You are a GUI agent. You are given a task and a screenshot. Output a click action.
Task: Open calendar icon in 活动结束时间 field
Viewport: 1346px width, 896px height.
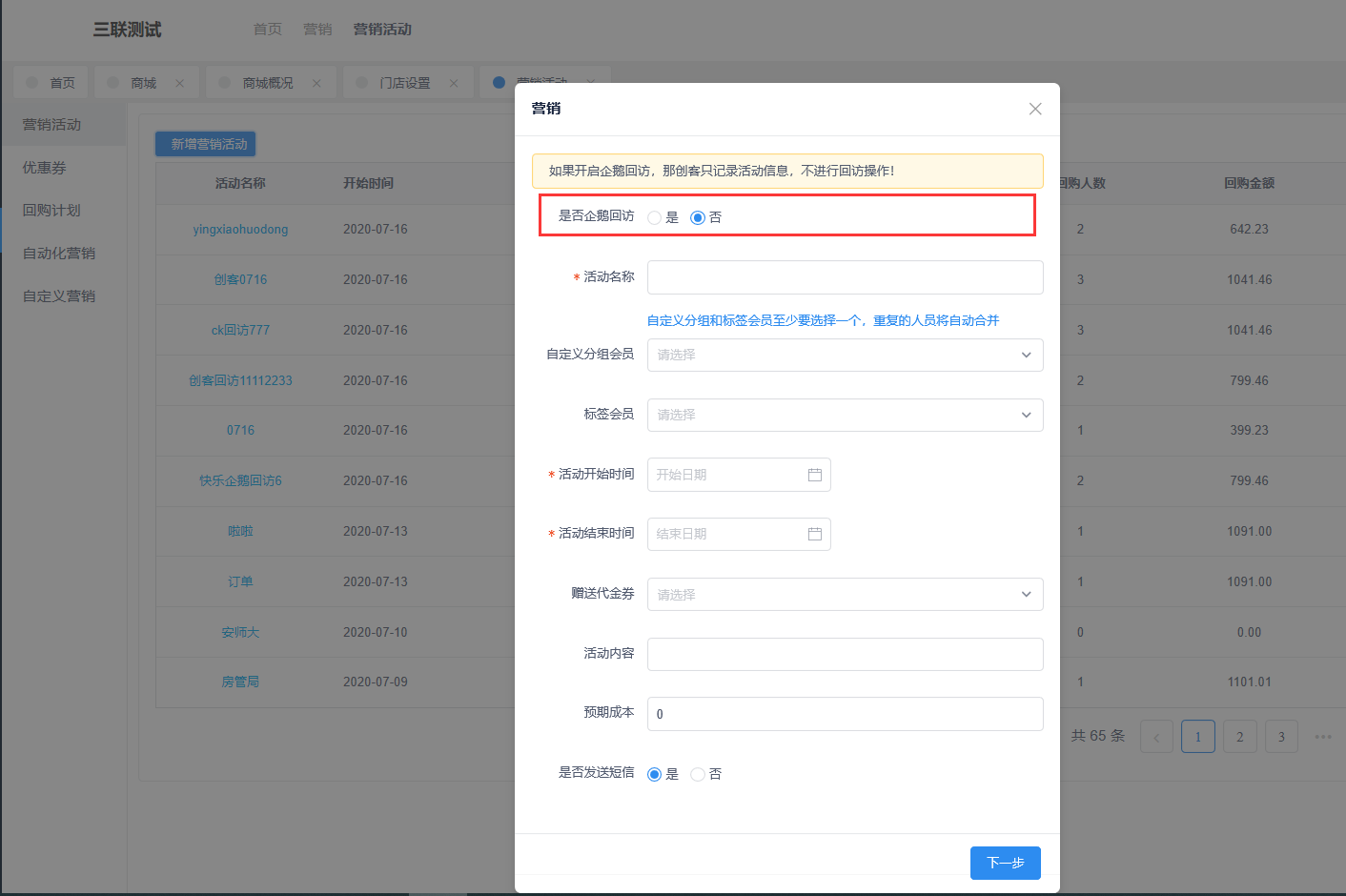pos(815,534)
